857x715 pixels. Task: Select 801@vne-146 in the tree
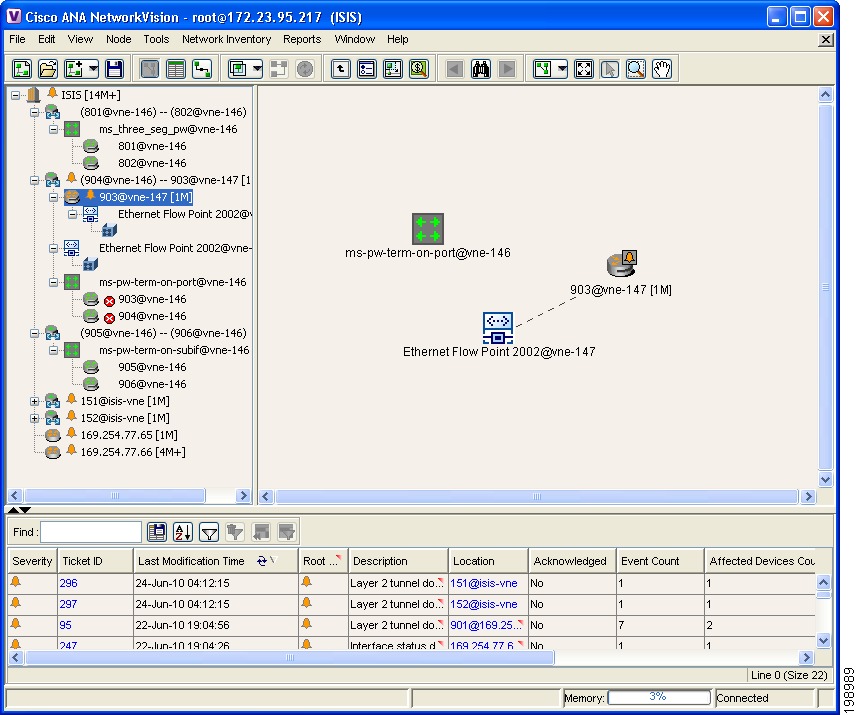point(152,146)
